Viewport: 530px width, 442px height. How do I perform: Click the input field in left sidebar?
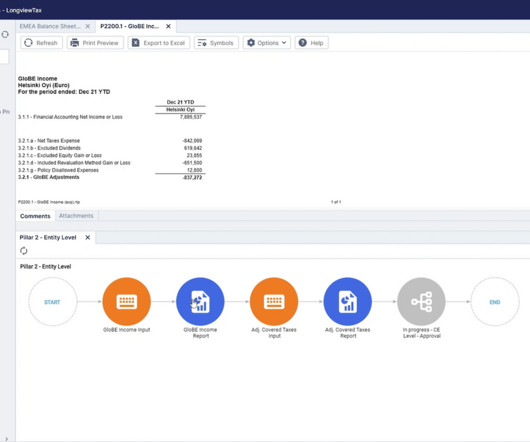click(4, 57)
